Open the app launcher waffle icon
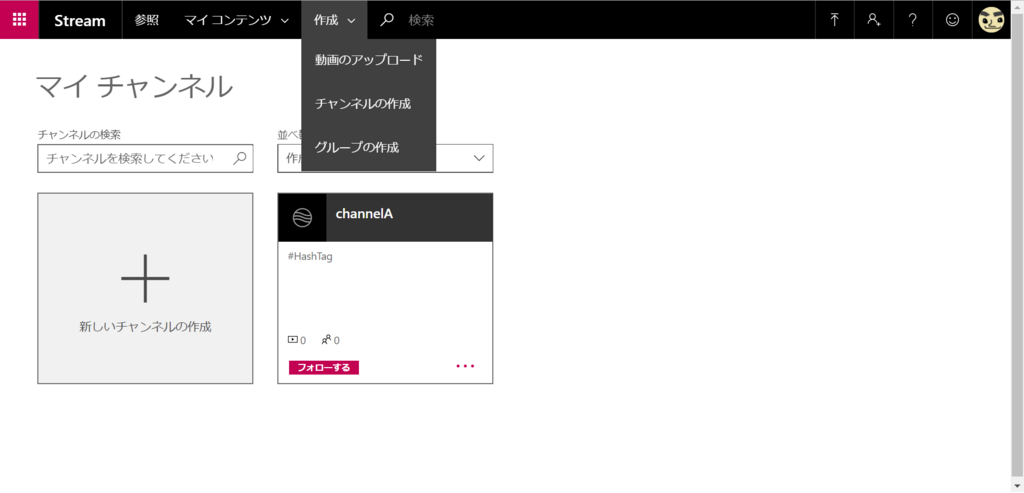1024x493 pixels. click(x=20, y=20)
